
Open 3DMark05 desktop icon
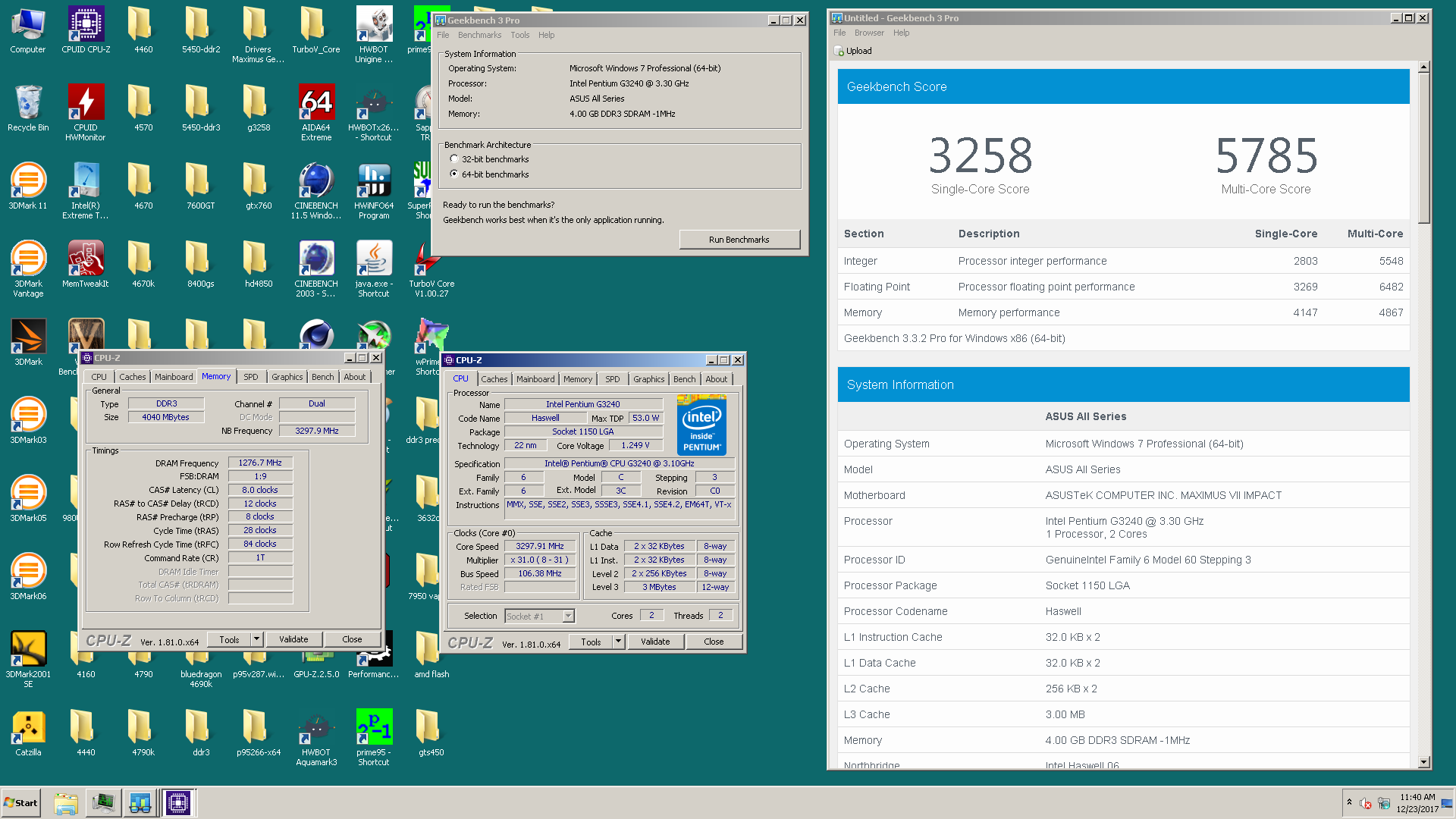click(x=28, y=498)
